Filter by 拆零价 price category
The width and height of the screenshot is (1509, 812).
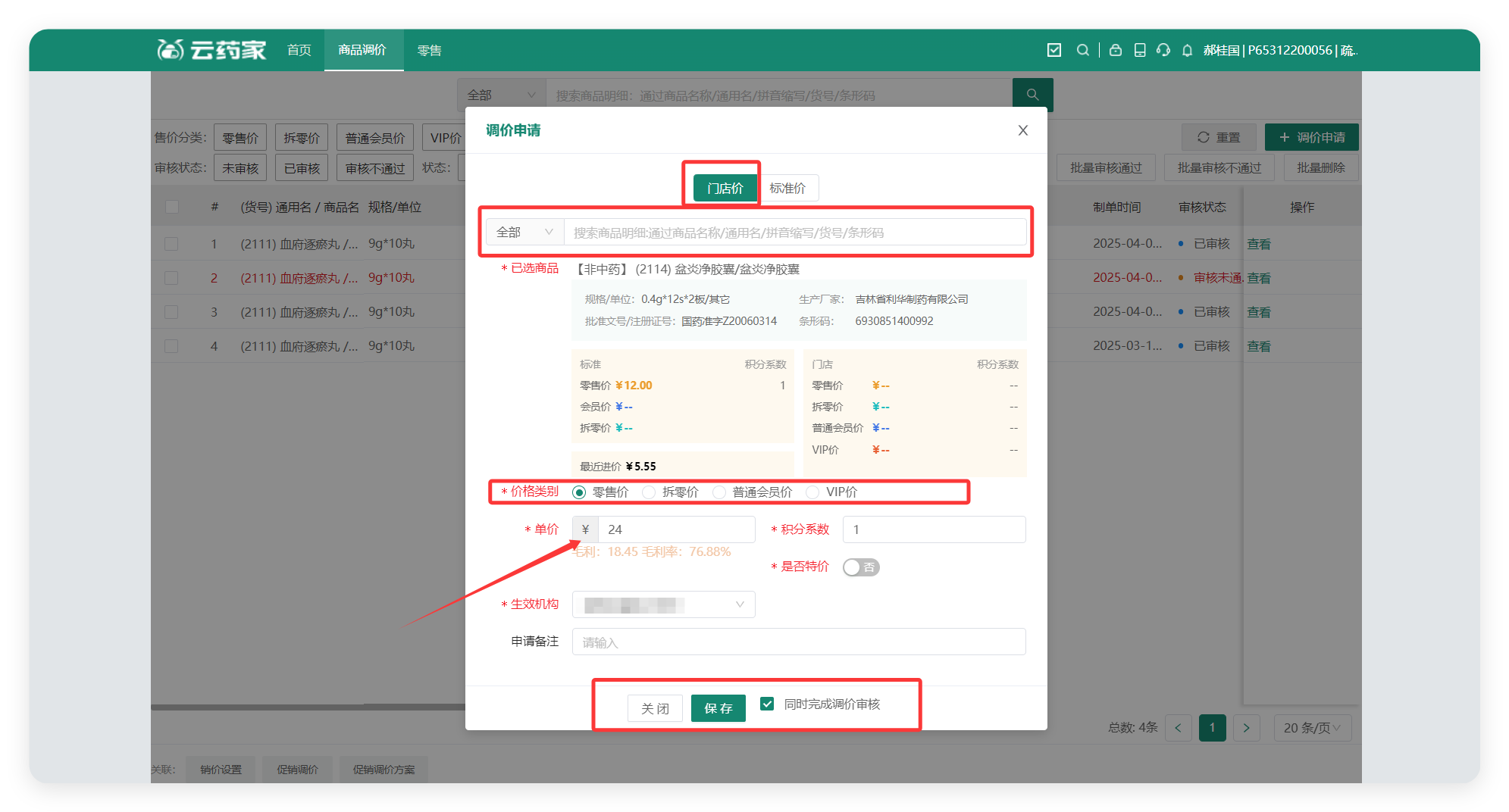tap(302, 137)
